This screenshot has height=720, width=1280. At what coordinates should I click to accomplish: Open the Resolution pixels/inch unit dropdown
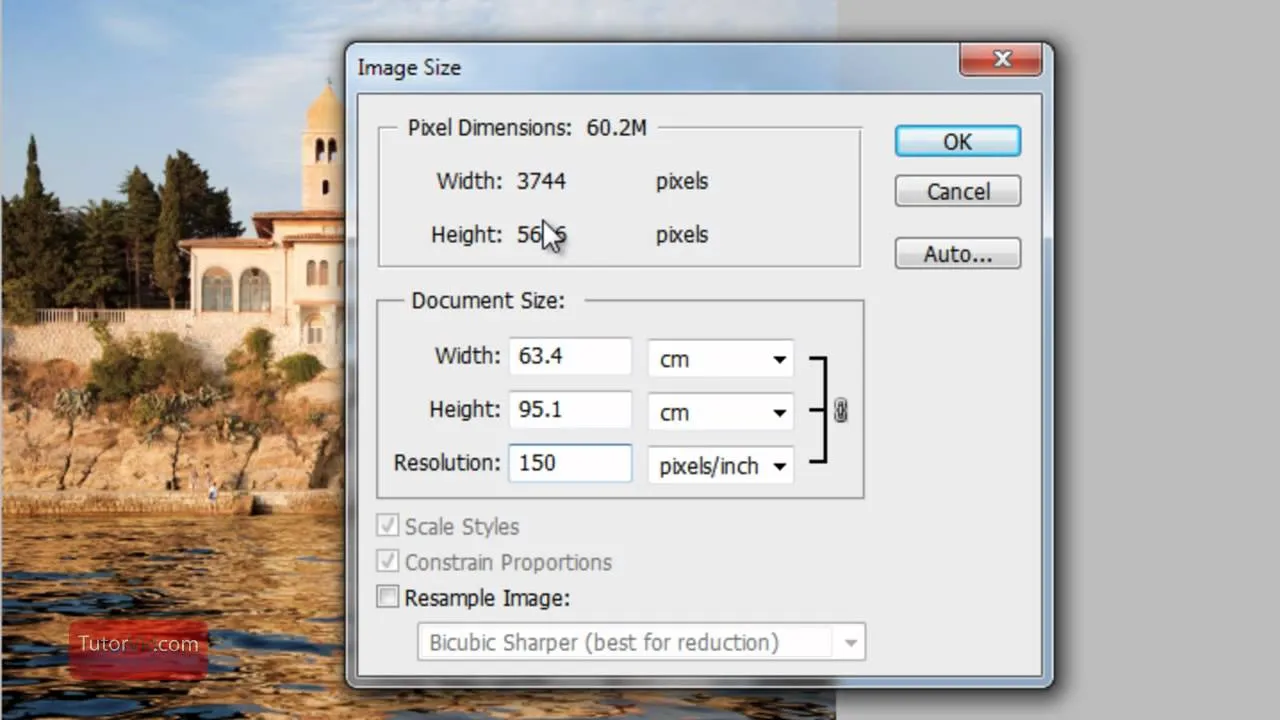point(720,466)
